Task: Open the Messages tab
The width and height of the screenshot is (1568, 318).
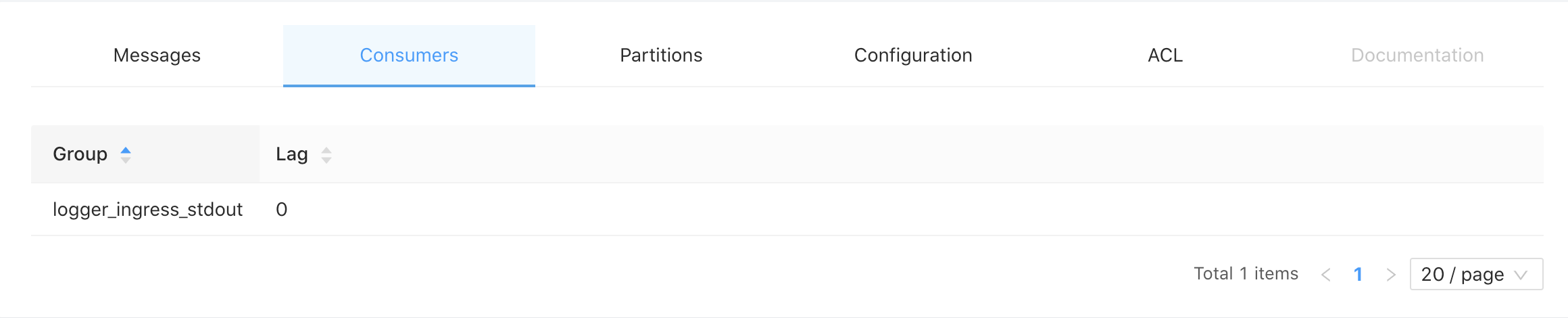Action: pyautogui.click(x=157, y=55)
